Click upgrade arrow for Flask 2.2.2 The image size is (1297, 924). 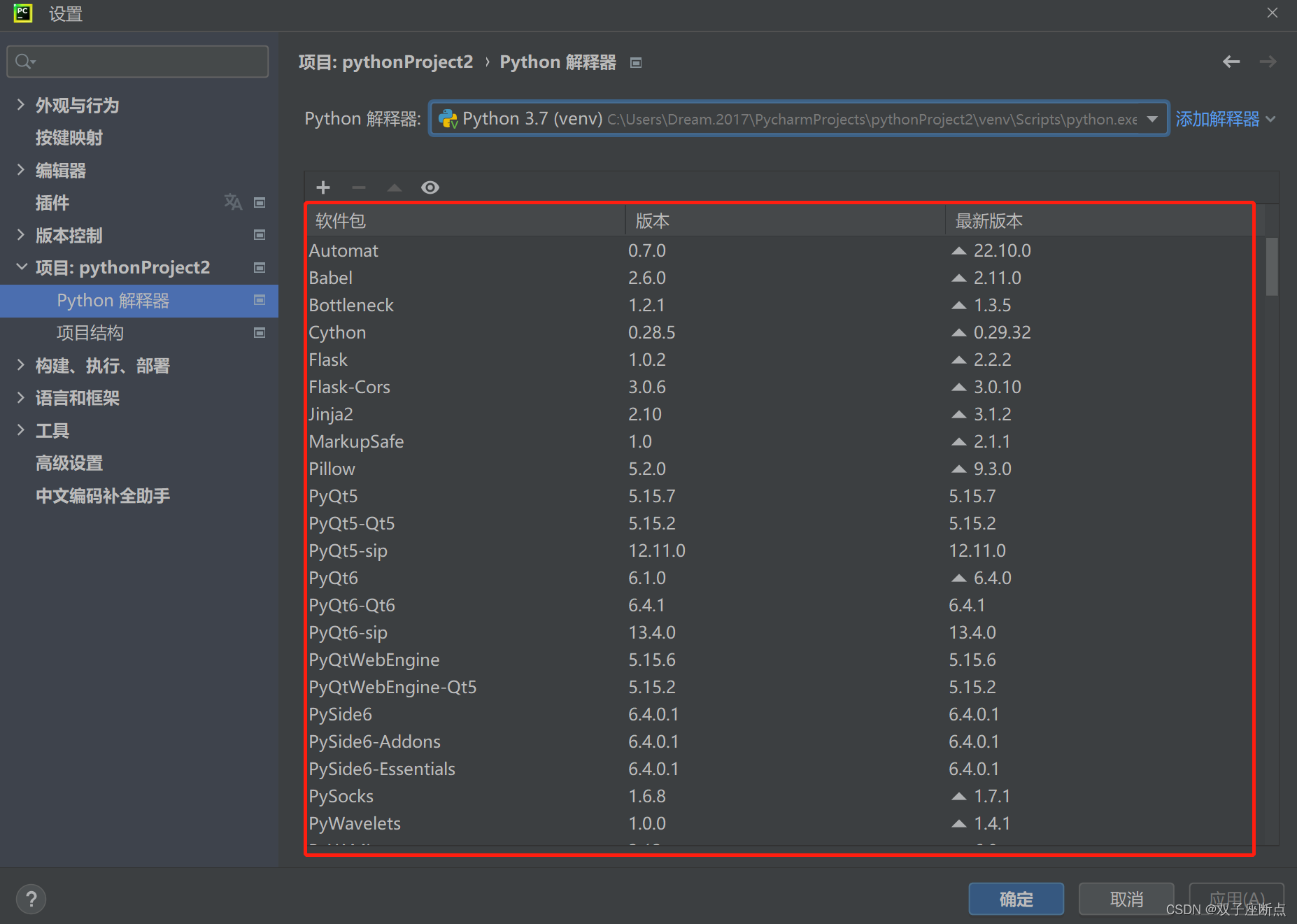pos(959,360)
